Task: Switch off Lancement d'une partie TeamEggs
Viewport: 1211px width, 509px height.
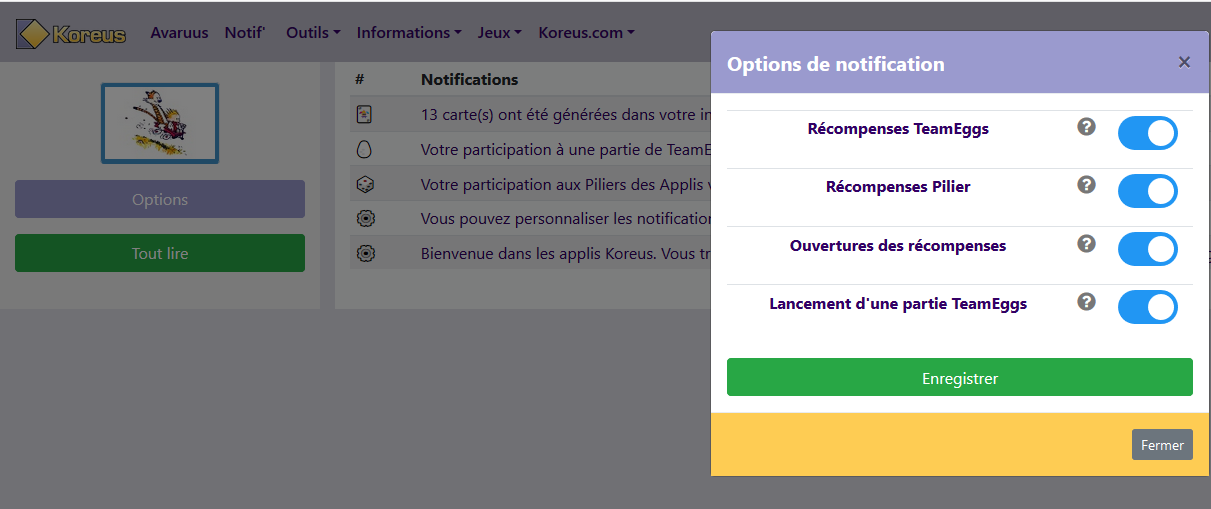Action: [1147, 307]
